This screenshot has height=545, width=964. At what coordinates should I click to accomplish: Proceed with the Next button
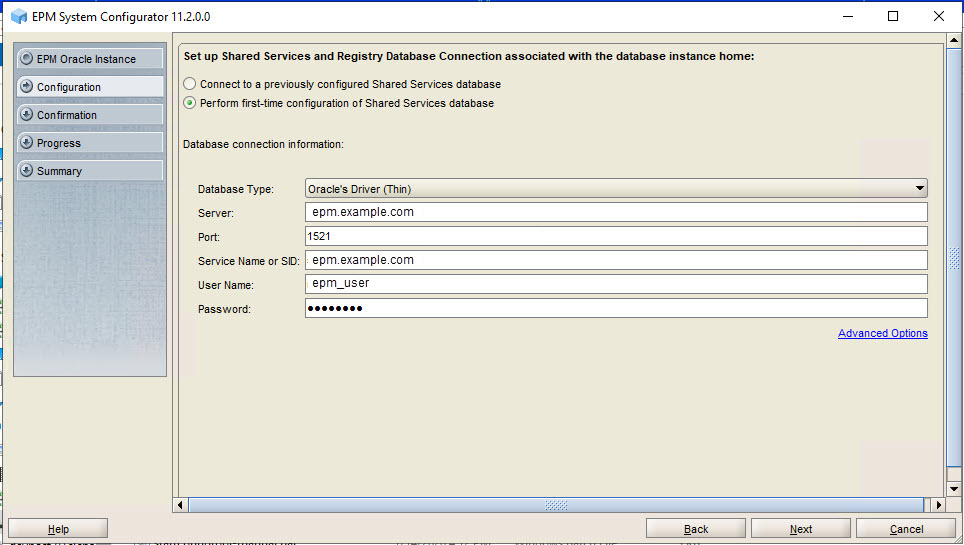801,528
